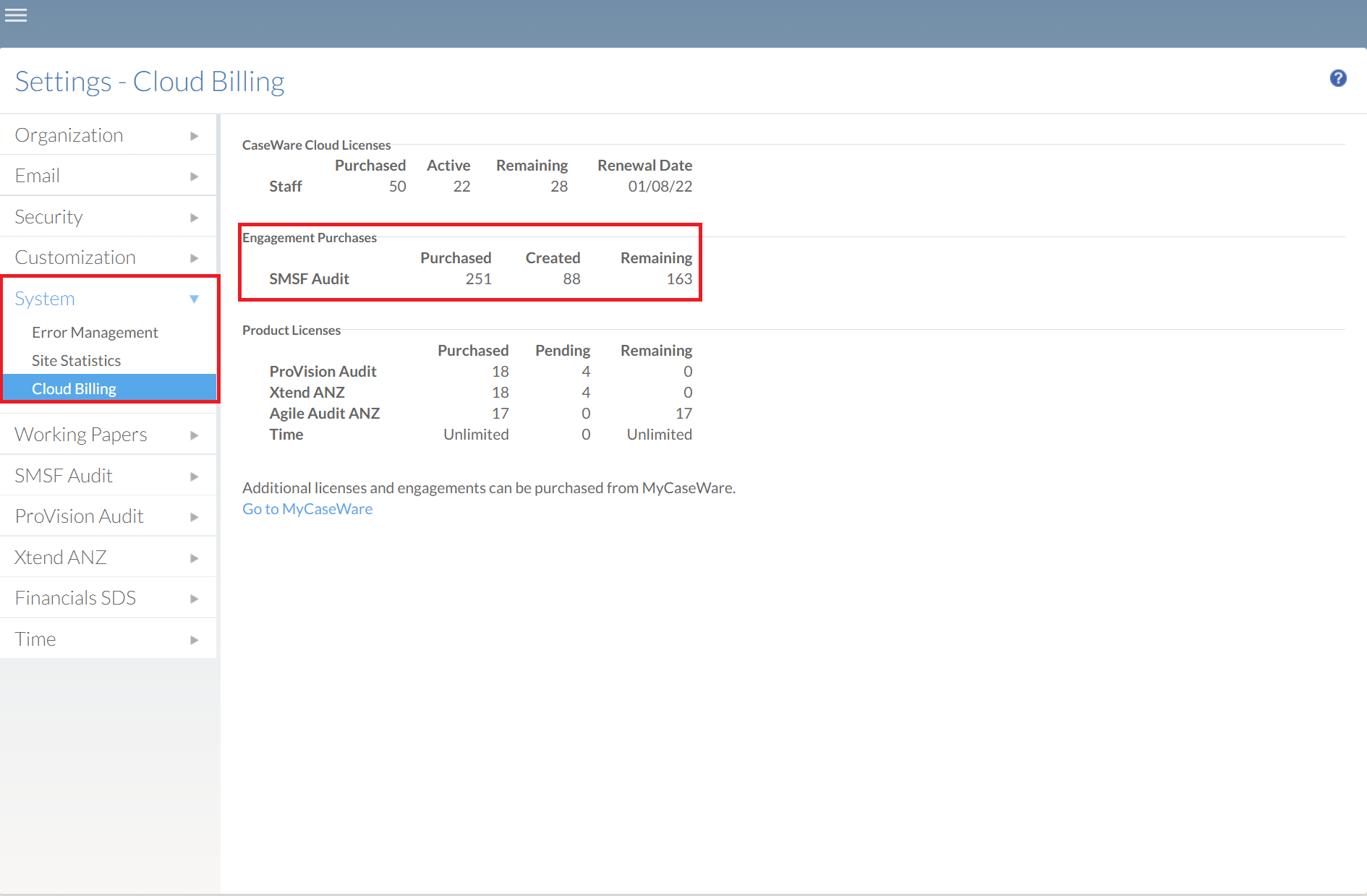Screen dimensions: 1367x896
Task: Click Engagement Purchases heading
Action: coord(310,238)
